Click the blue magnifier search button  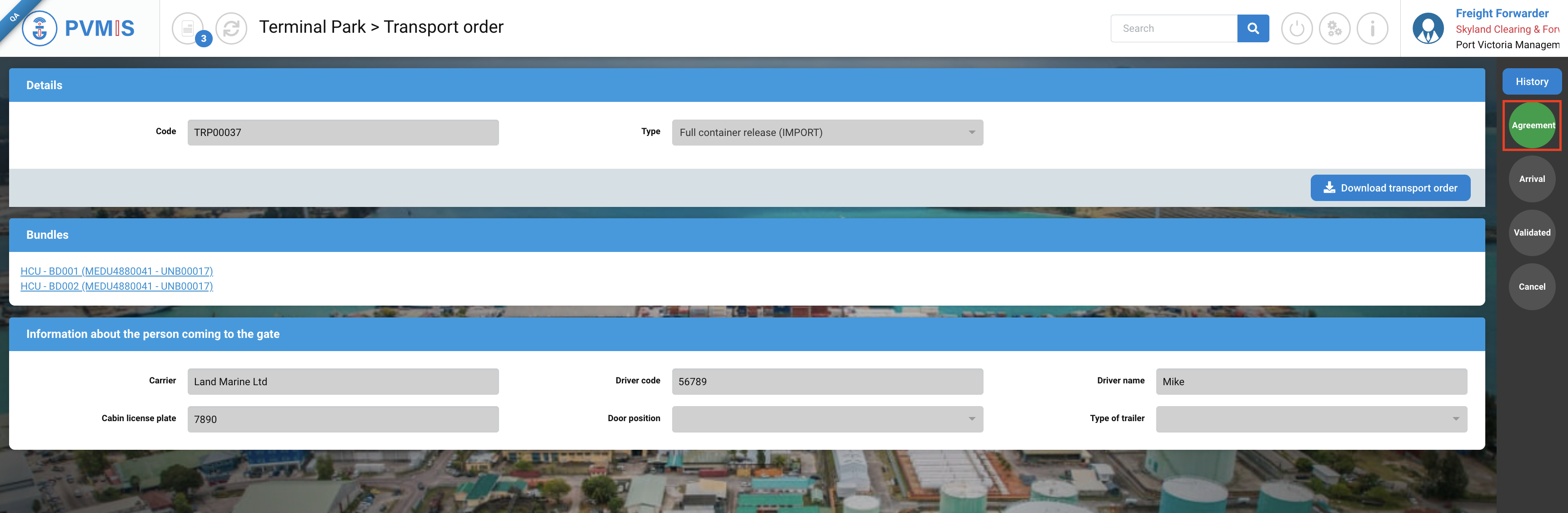coord(1253,28)
